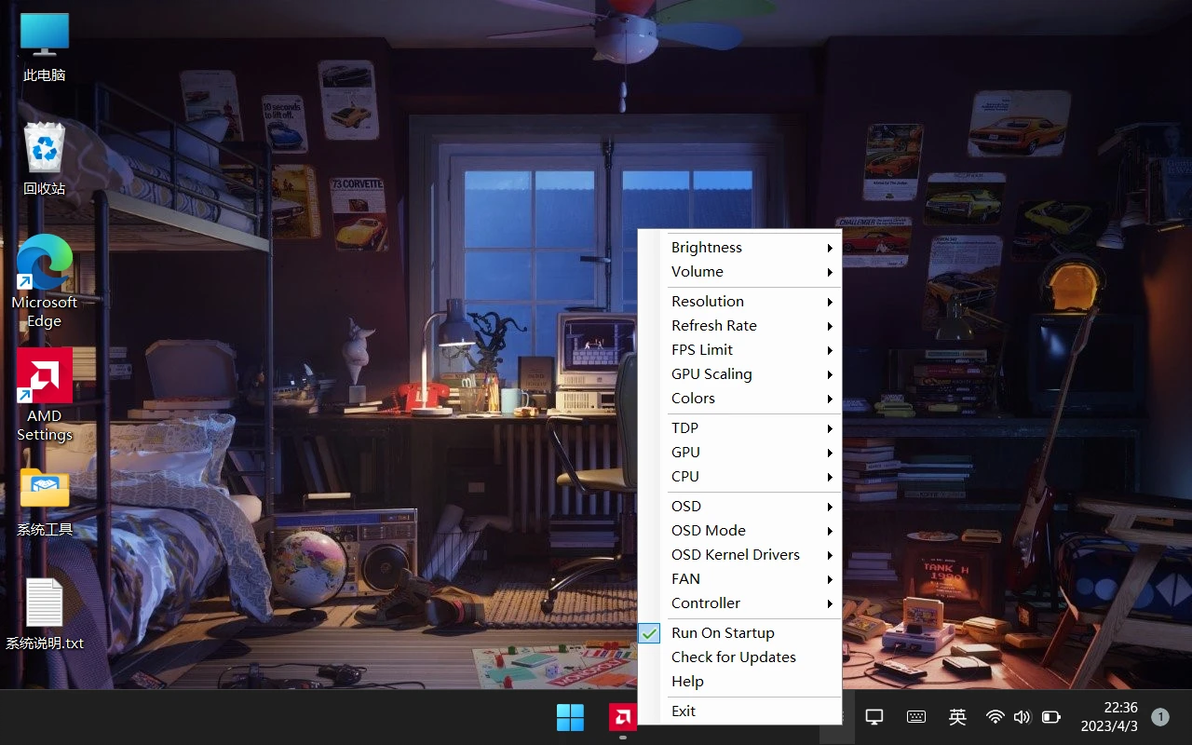The height and width of the screenshot is (745, 1192).
Task: Open the touch keyboard tray icon
Action: [x=916, y=717]
